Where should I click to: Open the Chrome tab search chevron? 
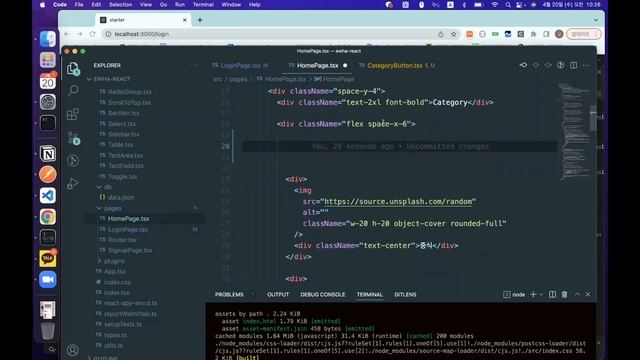(x=596, y=20)
